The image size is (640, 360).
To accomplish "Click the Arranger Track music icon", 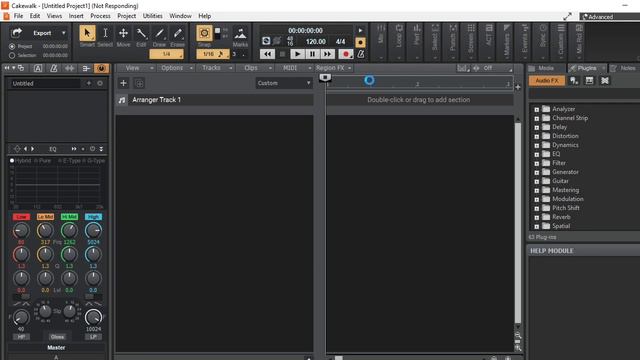I will 122,100.
